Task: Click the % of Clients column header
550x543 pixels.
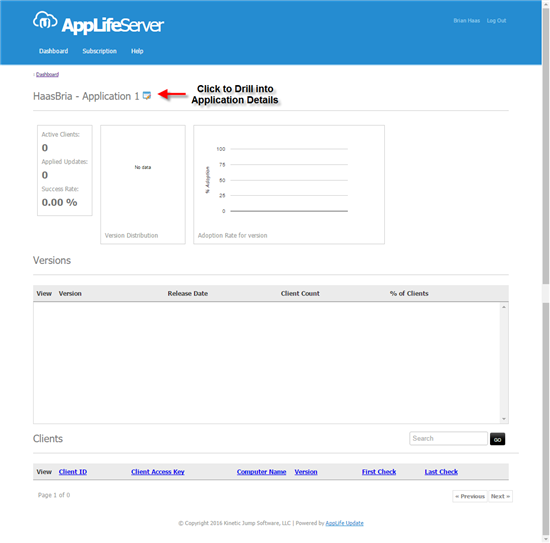Action: tap(409, 294)
